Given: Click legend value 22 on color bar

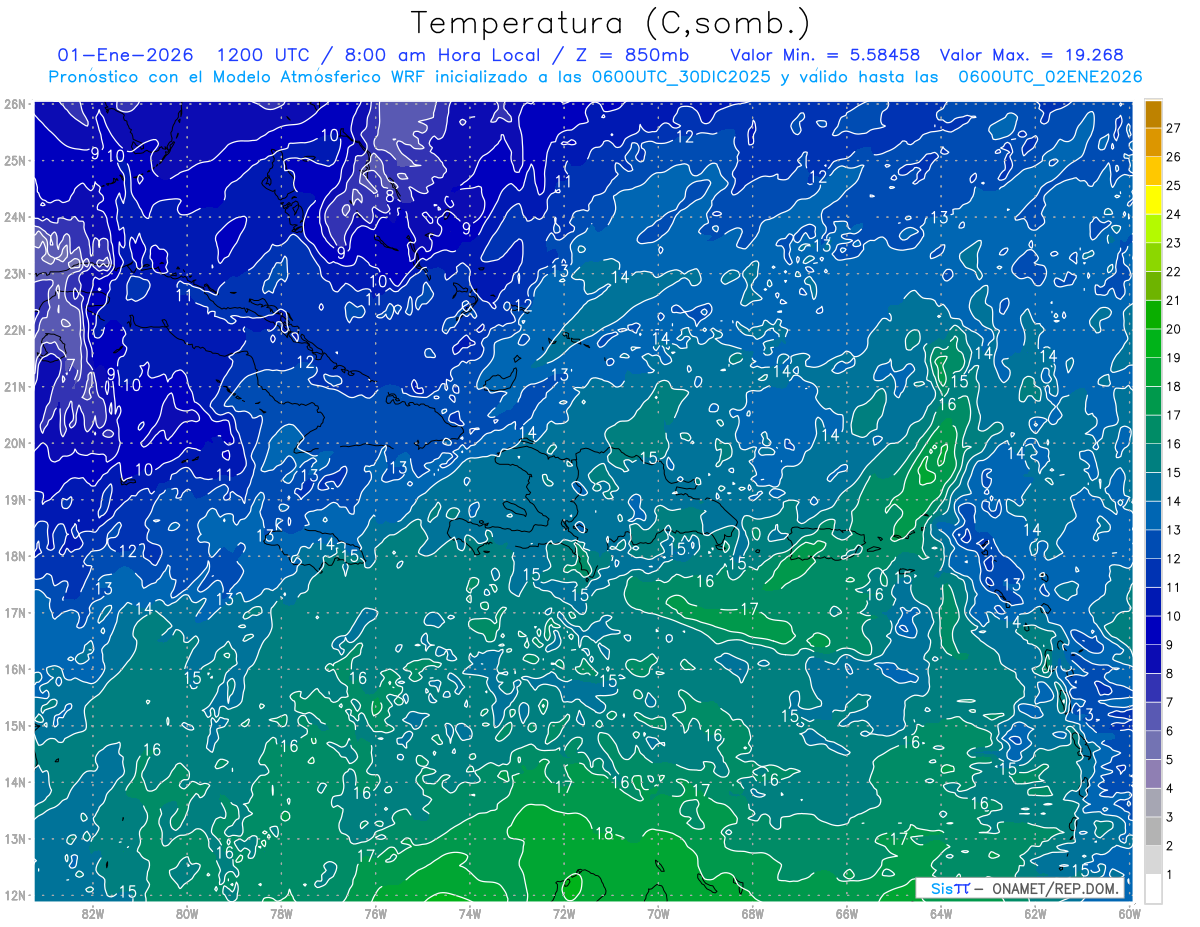Looking at the screenshot, I should coord(1174,271).
